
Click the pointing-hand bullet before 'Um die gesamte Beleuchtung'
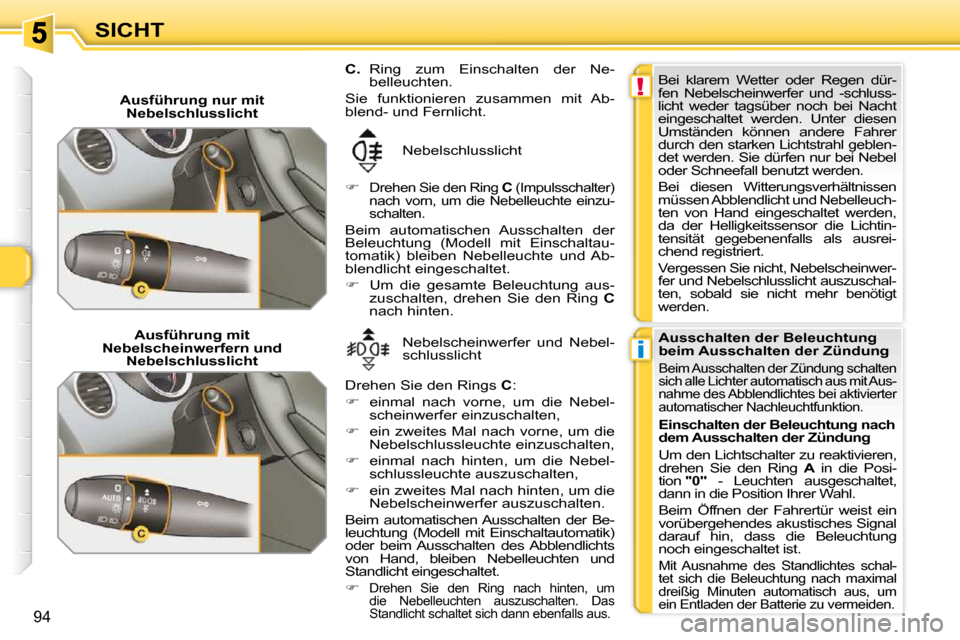point(351,284)
